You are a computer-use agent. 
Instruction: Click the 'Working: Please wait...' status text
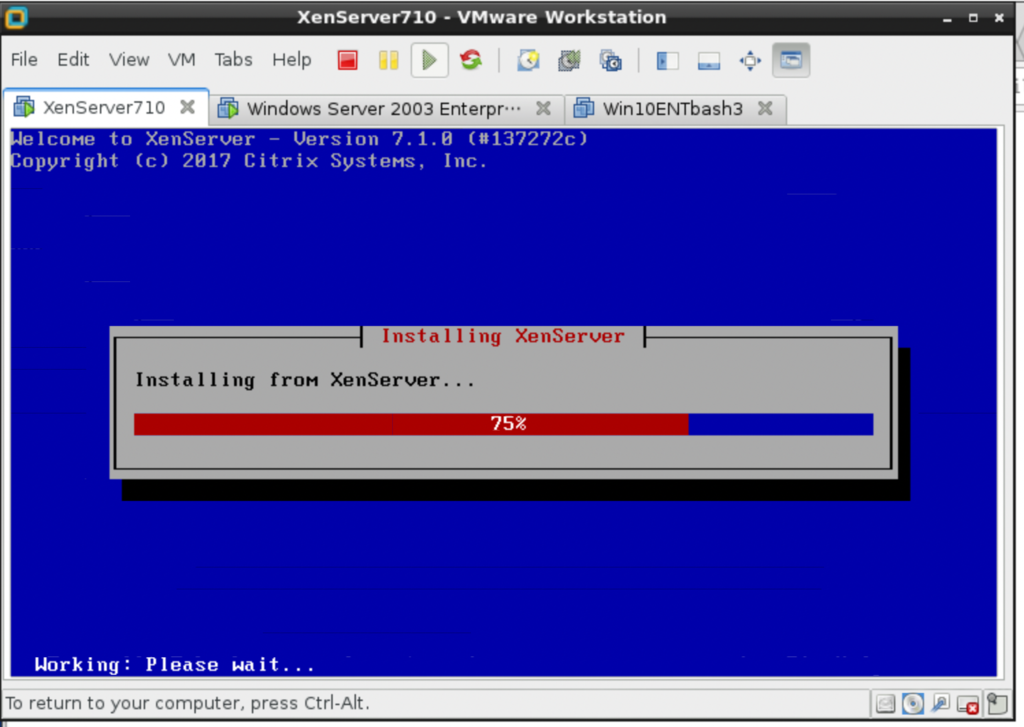click(174, 665)
